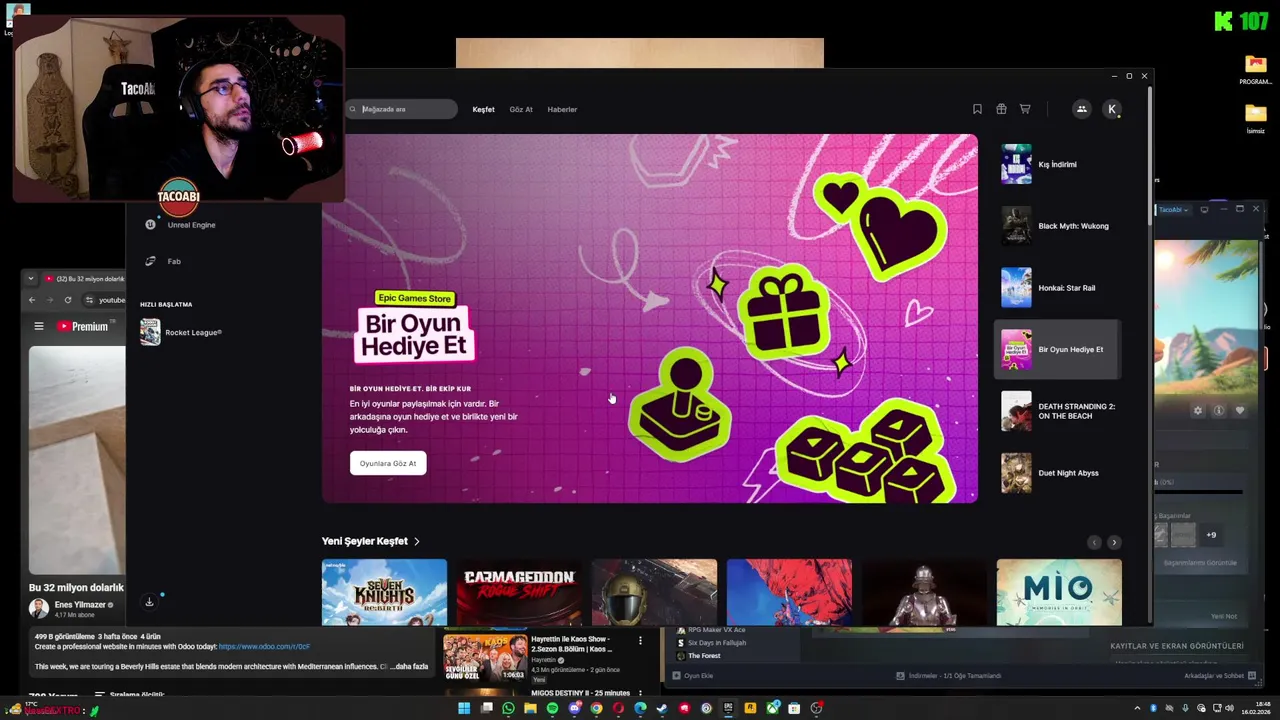This screenshot has height=720, width=1280.
Task: Open the K profile avatar in Epic
Action: (x=1112, y=109)
